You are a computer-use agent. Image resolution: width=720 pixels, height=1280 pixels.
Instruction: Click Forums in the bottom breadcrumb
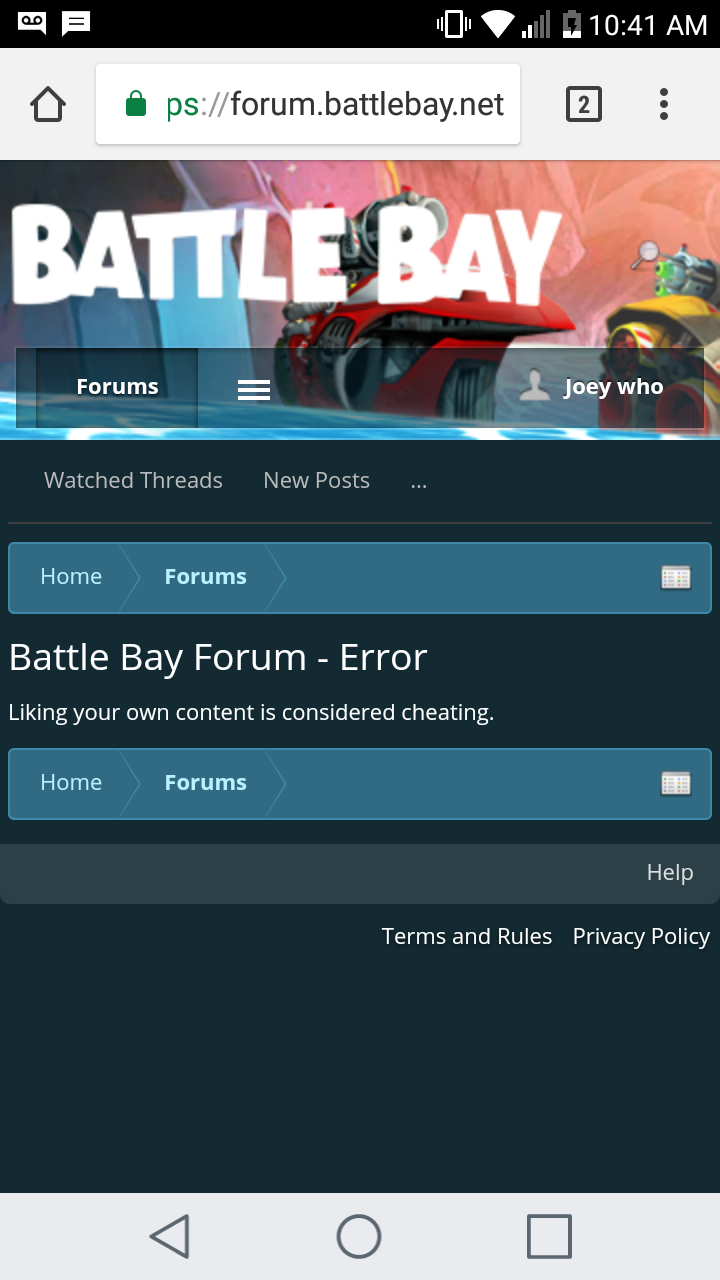205,783
